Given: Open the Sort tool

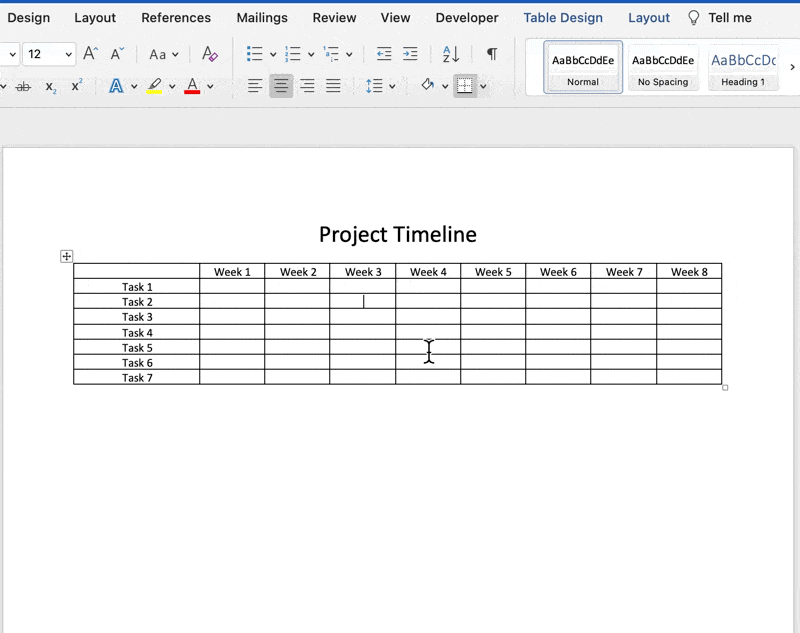Looking at the screenshot, I should [449, 56].
